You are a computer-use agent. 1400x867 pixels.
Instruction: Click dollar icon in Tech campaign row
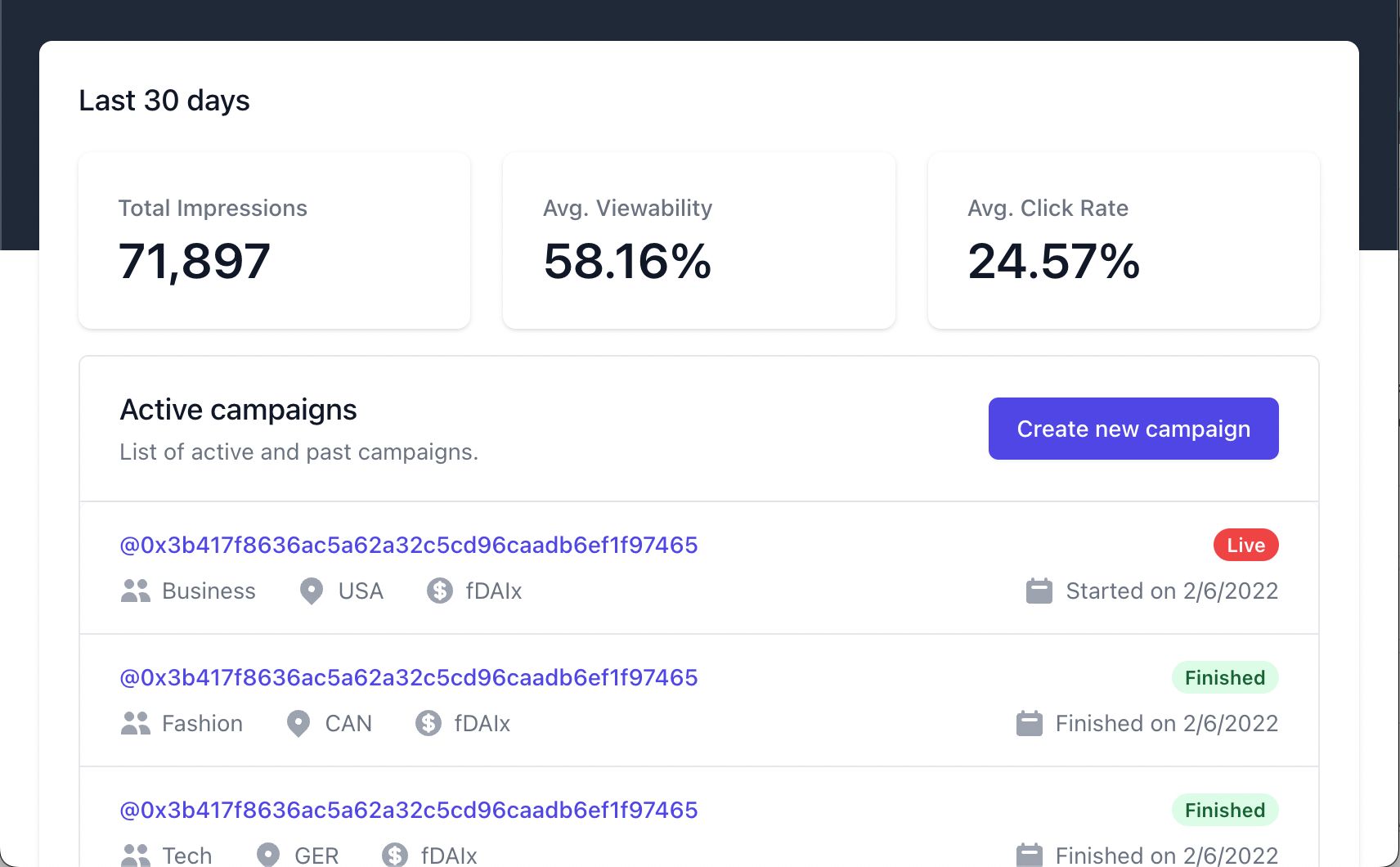click(395, 855)
